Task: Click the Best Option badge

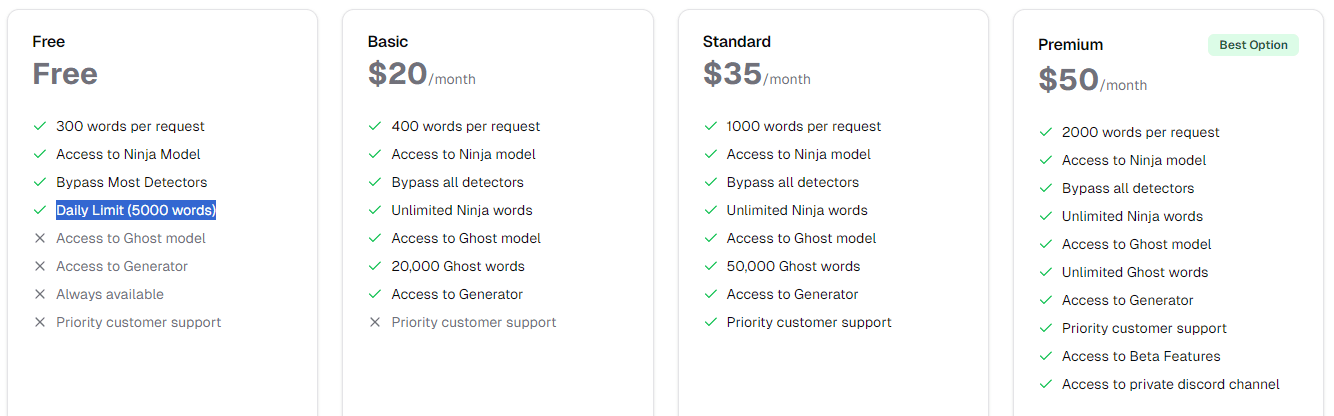Action: point(1253,45)
